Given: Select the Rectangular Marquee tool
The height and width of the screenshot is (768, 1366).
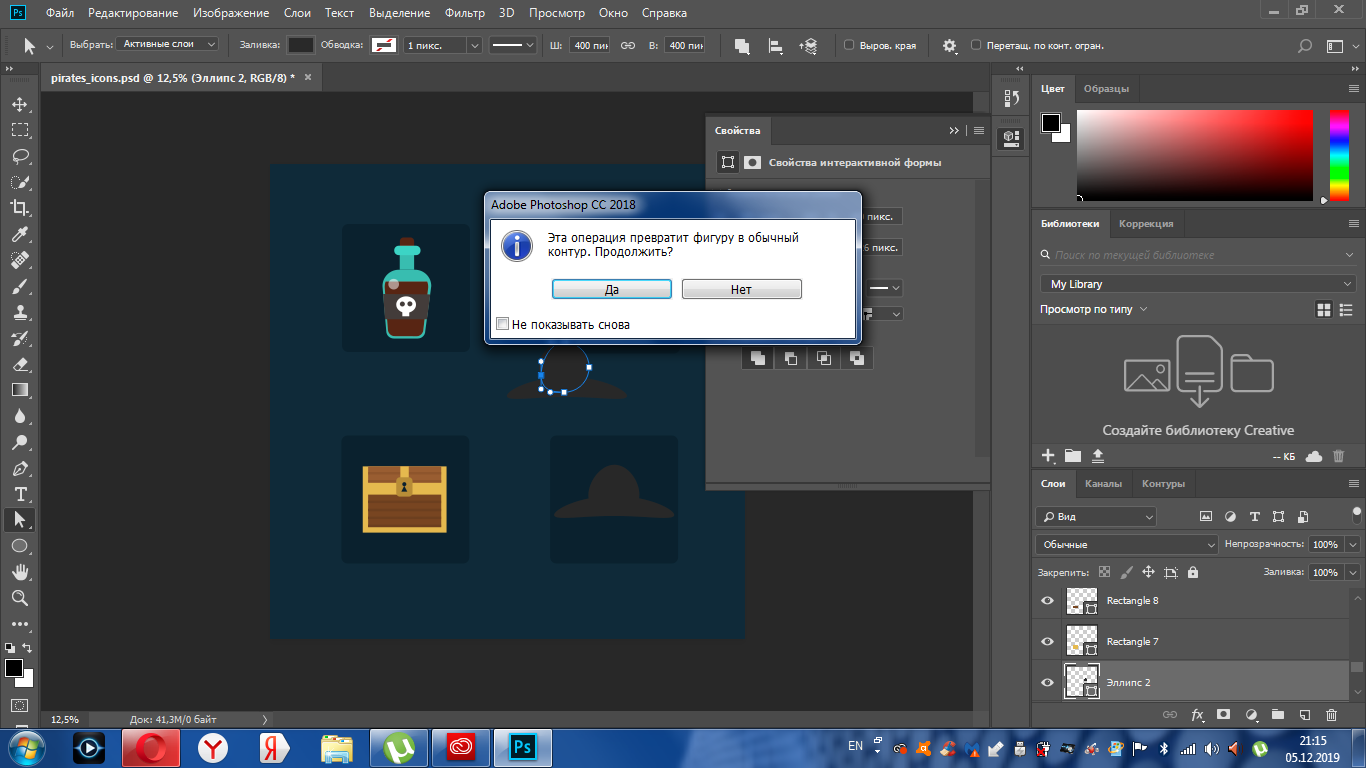Looking at the screenshot, I should 19,130.
